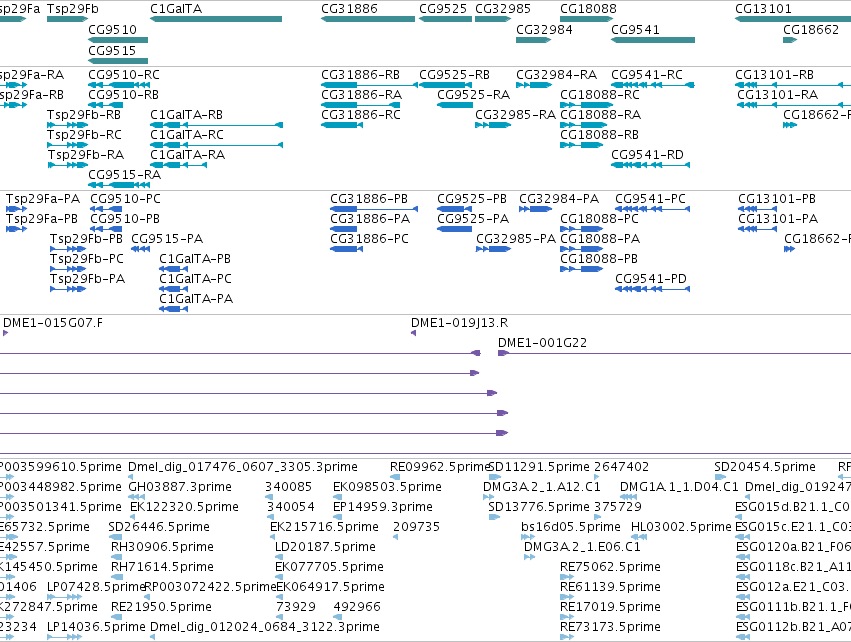Click EST EK098503.5prime
The width and height of the screenshot is (851, 642).
(338, 497)
